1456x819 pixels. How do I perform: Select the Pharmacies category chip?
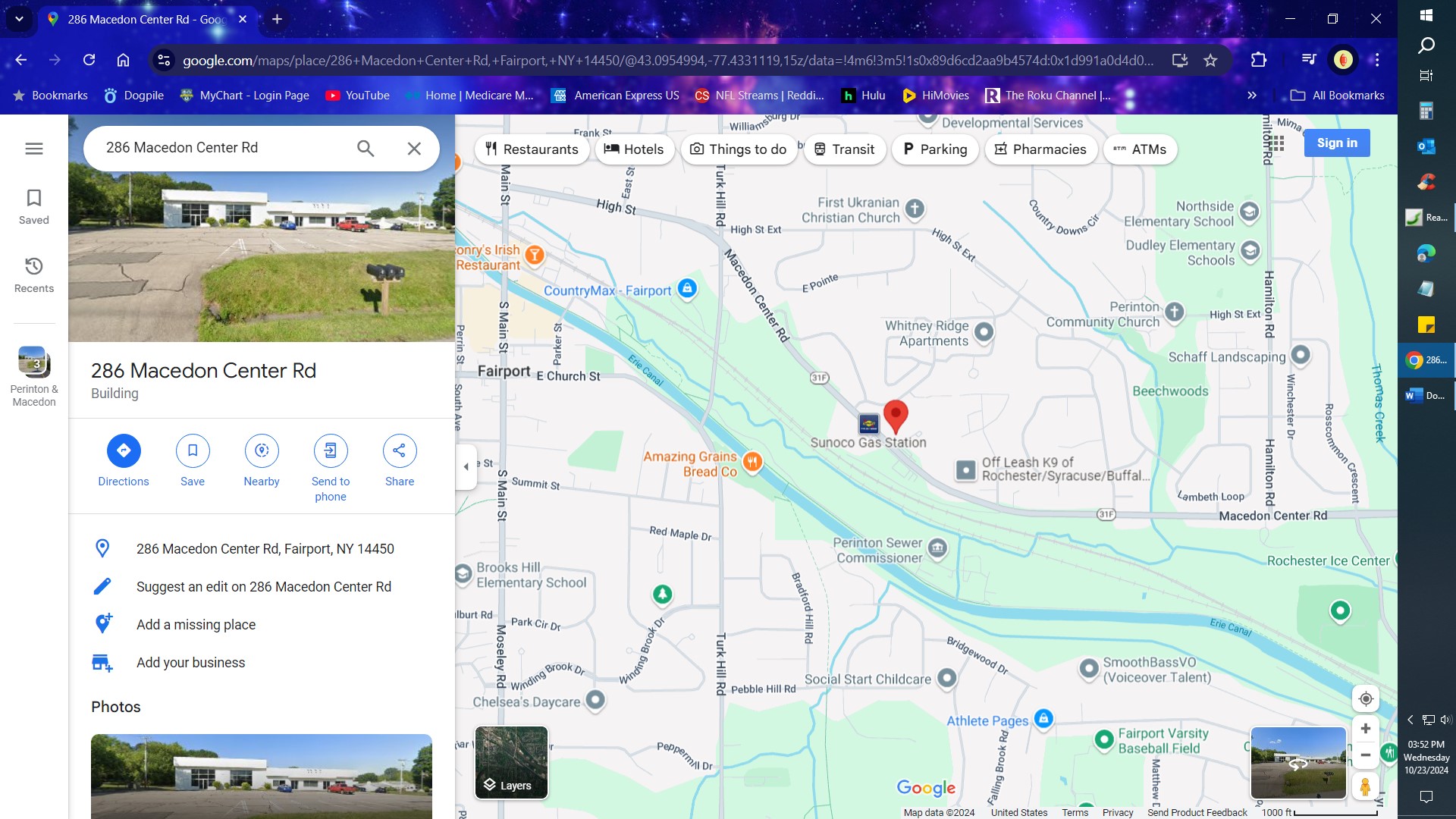[x=1040, y=149]
